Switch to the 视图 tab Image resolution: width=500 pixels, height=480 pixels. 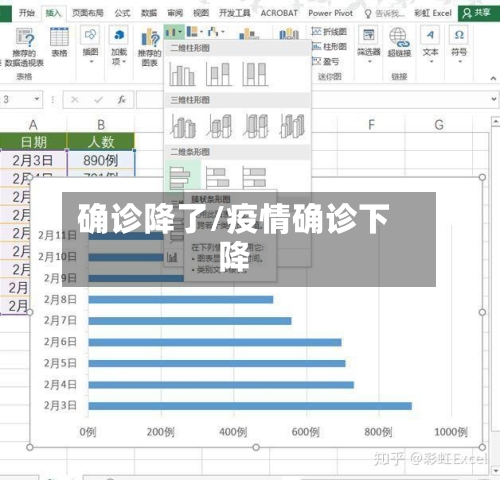click(x=201, y=13)
